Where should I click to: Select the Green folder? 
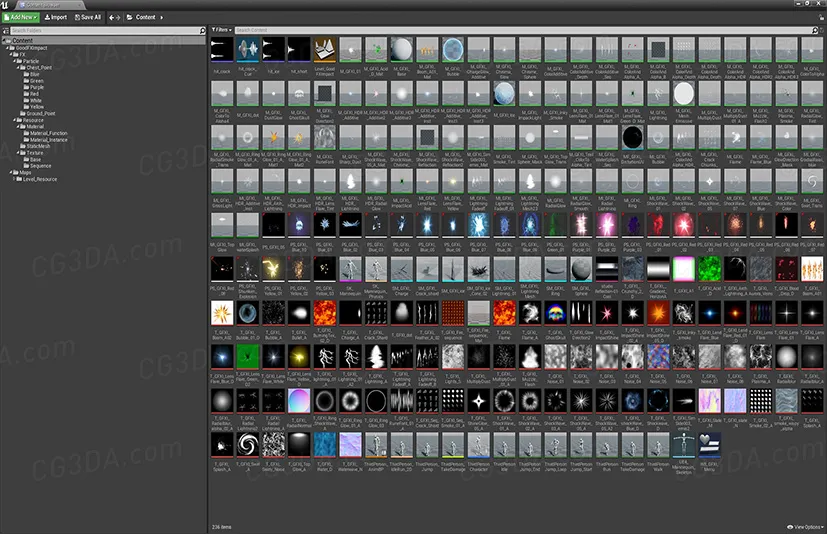(x=34, y=81)
